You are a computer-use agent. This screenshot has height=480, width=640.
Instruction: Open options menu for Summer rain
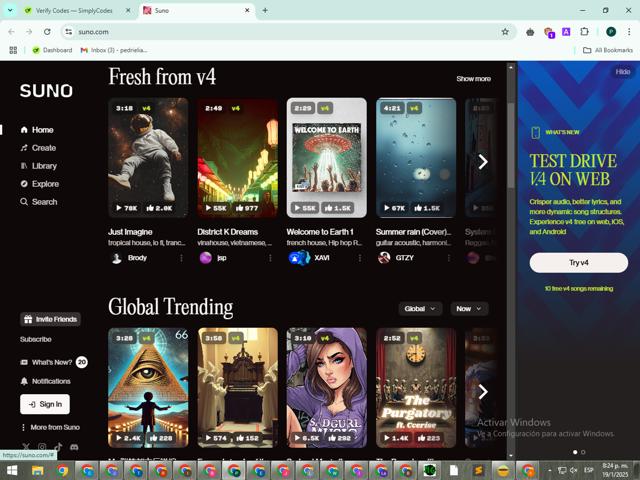pyautogui.click(x=449, y=258)
